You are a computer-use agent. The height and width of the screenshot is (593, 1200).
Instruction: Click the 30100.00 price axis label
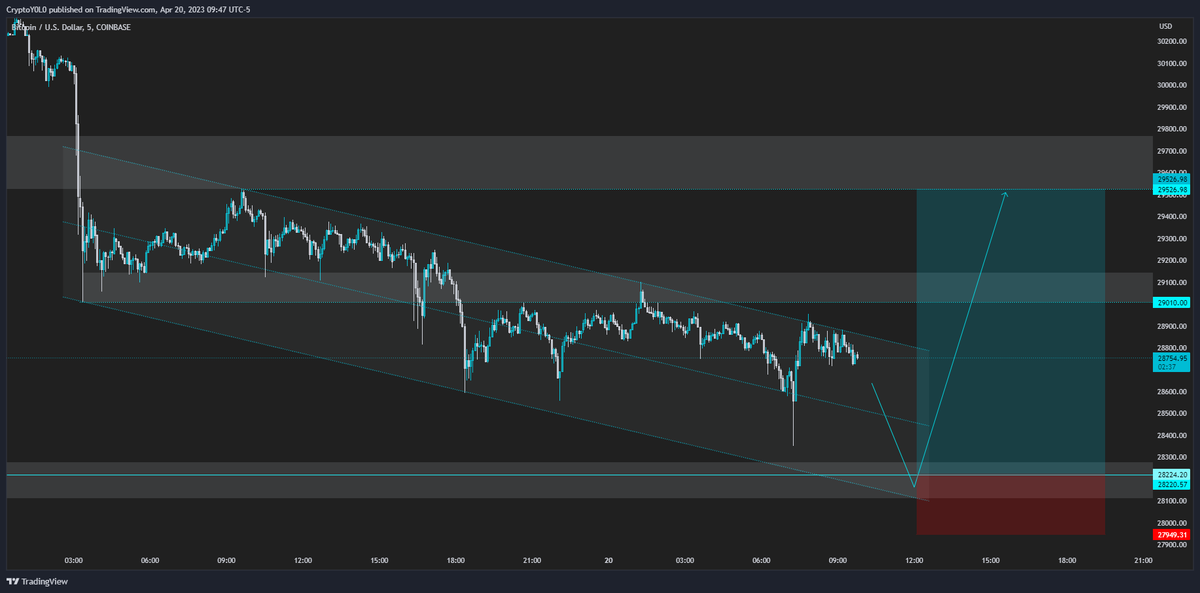tap(1172, 64)
